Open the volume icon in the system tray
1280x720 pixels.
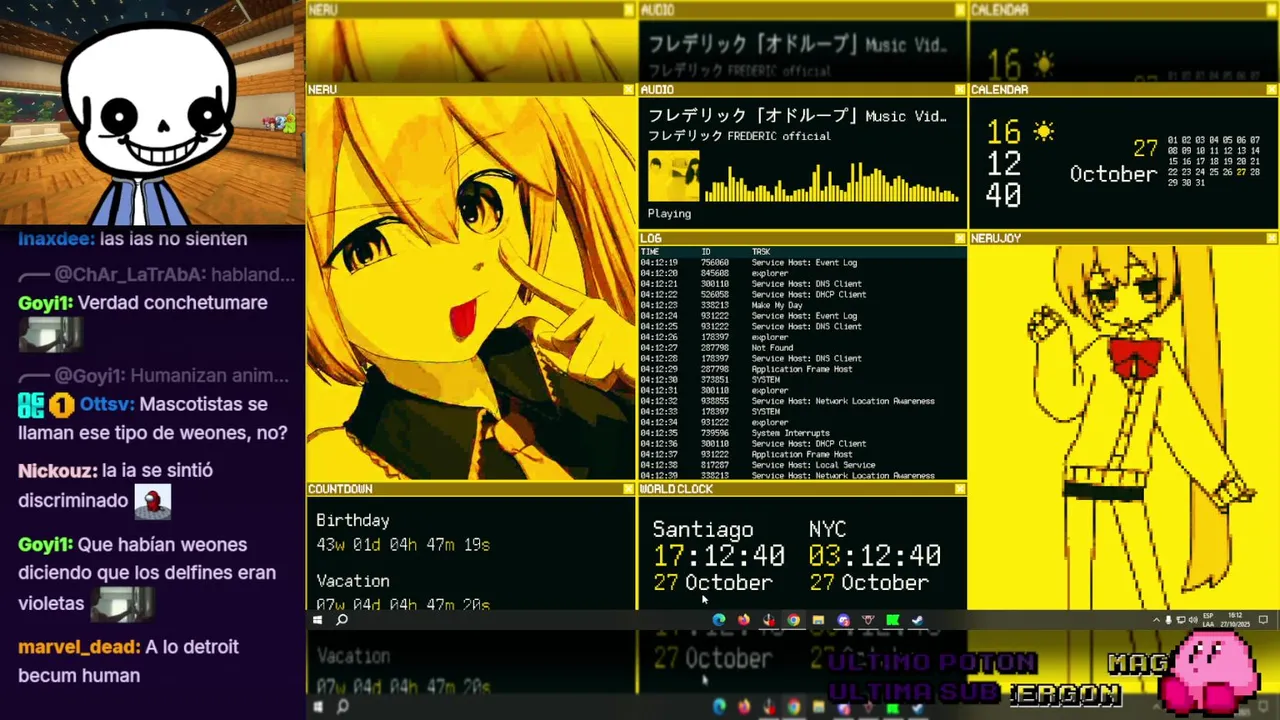click(1193, 620)
